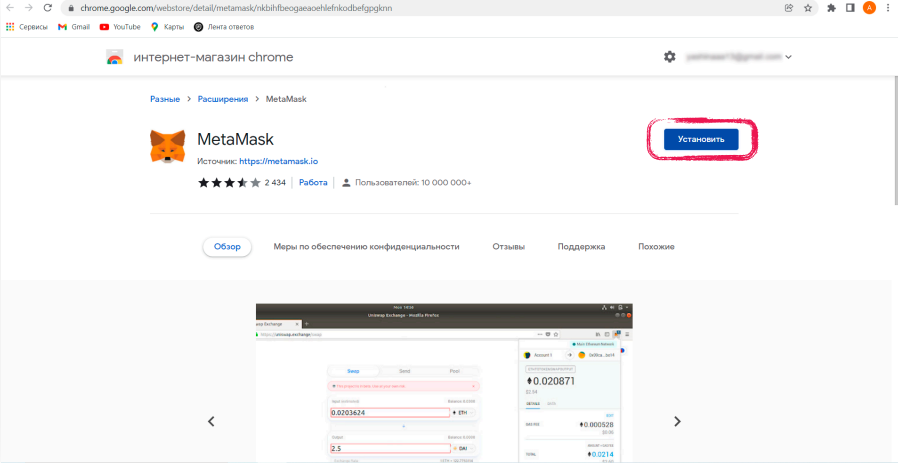The width and height of the screenshot is (898, 463).
Task: Switch to the Отзывы tab
Action: (509, 247)
